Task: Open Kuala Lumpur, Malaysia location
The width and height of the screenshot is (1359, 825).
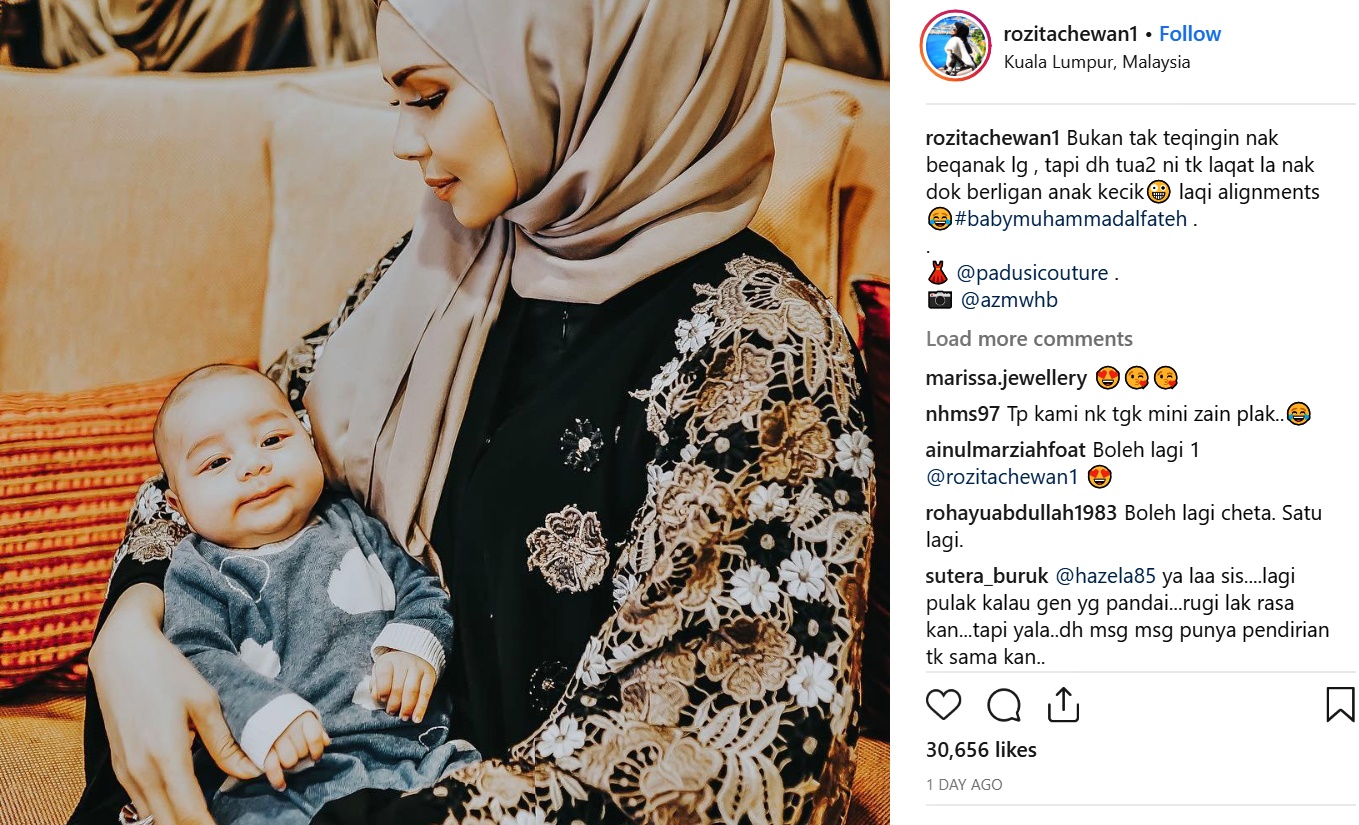Action: pos(1097,62)
